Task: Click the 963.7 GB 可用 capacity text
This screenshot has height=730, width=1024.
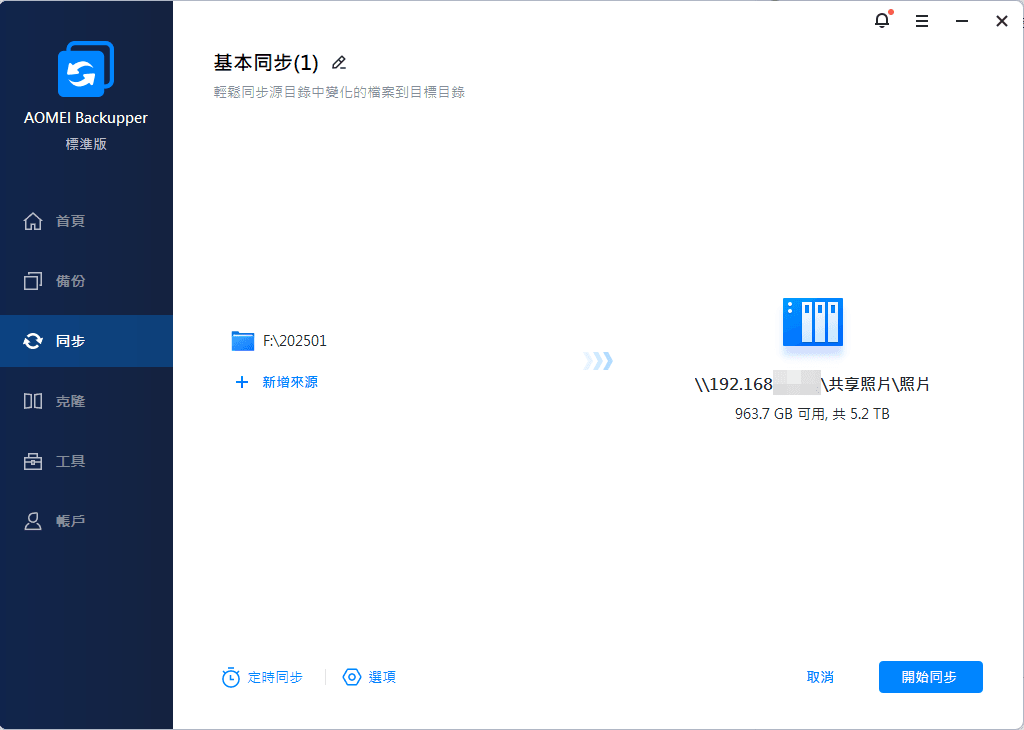Action: click(812, 414)
